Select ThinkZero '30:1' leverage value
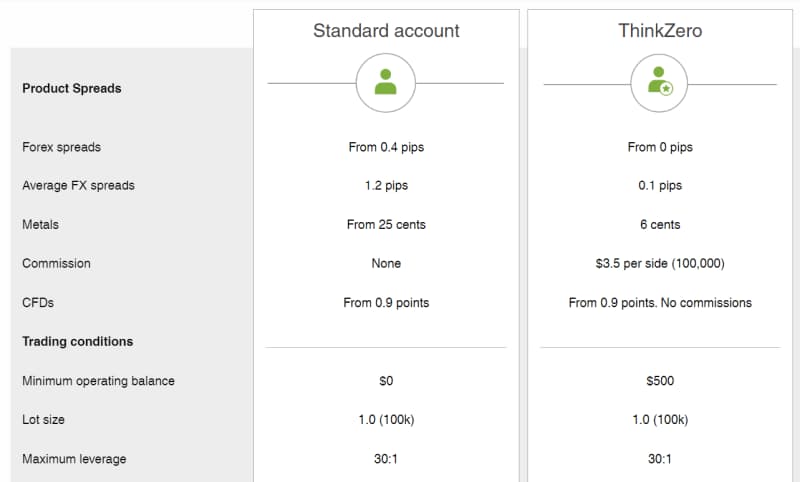Viewport: 800px width, 482px height. tap(660, 459)
